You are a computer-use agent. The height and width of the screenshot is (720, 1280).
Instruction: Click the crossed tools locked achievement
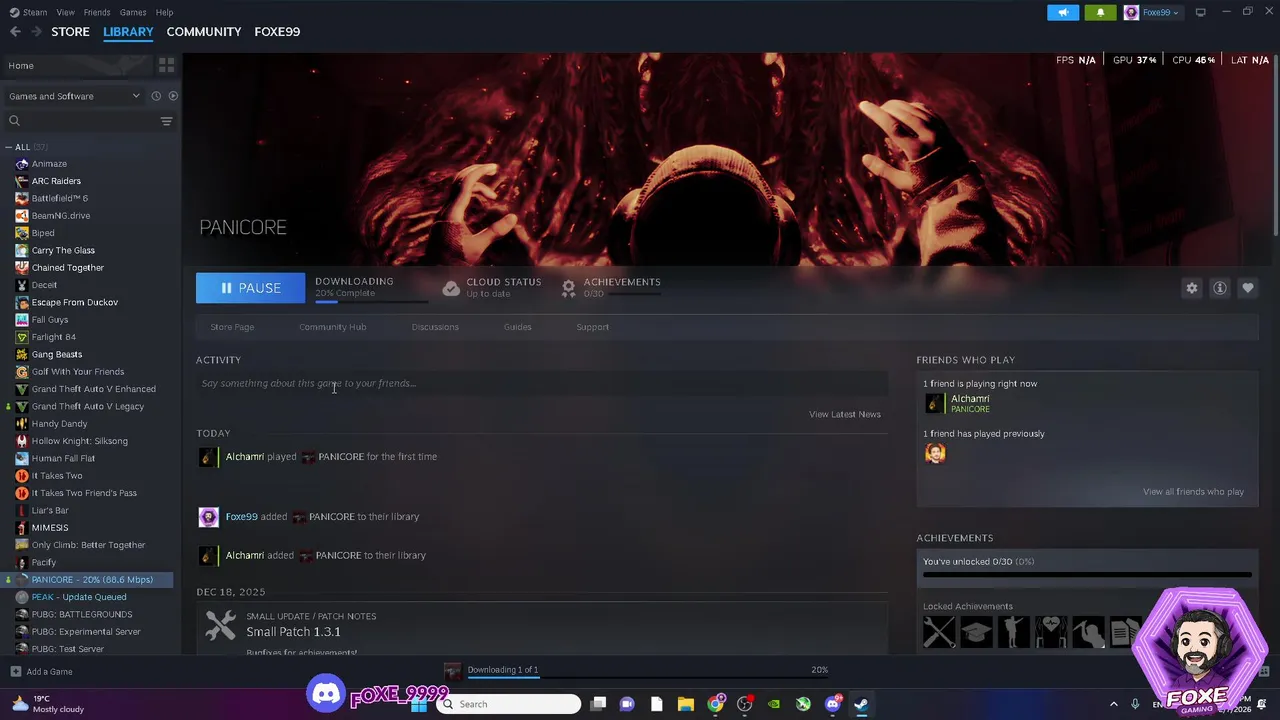[x=939, y=632]
